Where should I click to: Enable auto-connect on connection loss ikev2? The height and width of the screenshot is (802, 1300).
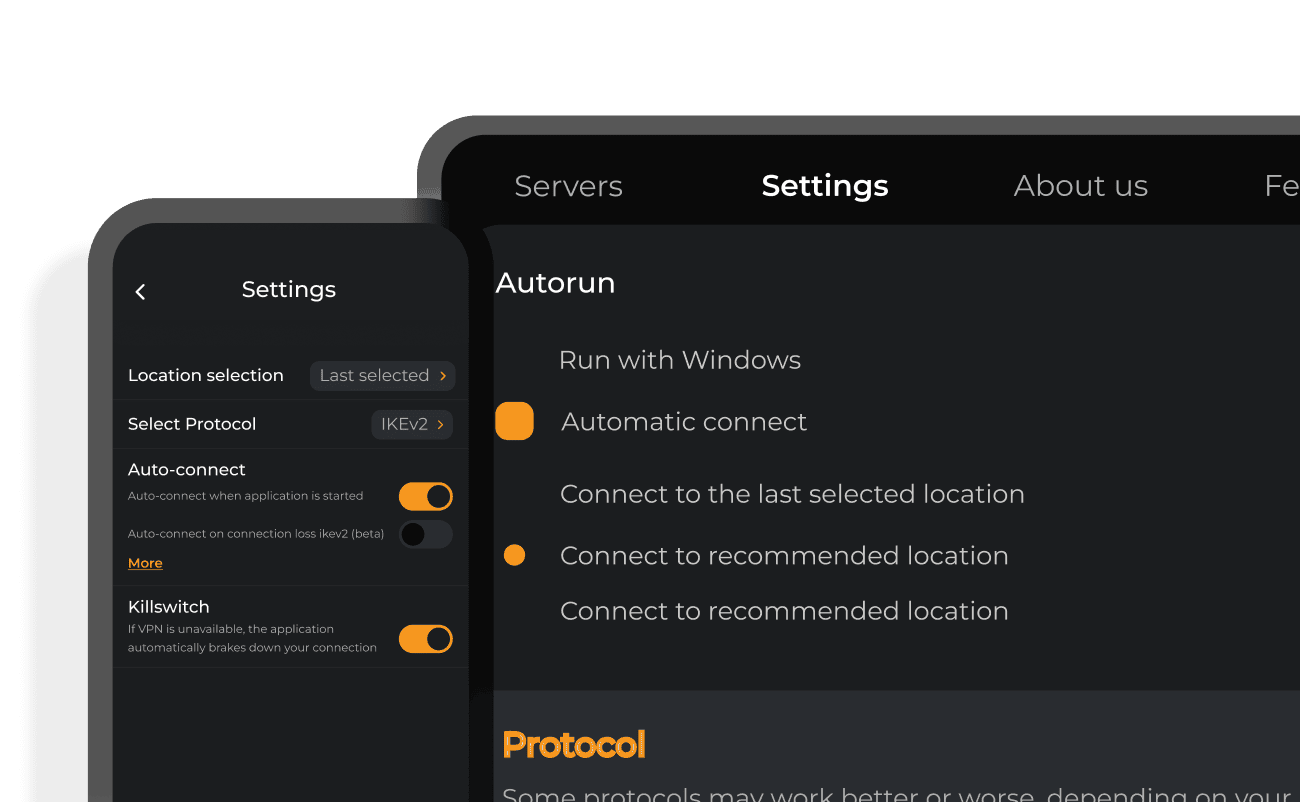coord(426,534)
